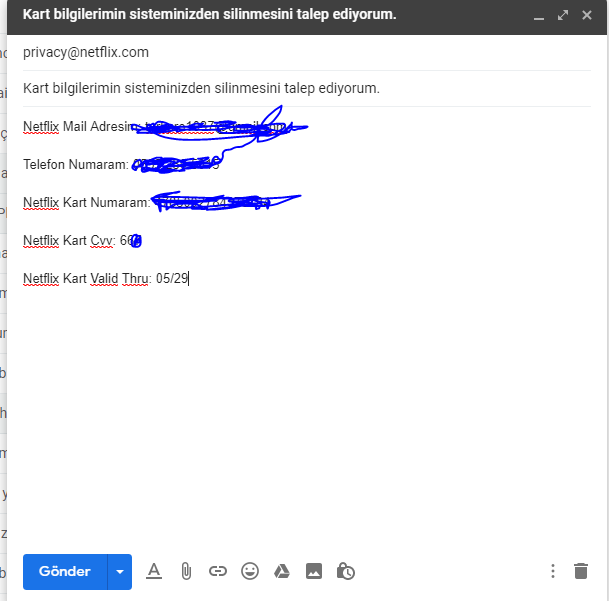Click the Netflix Mail Adresim line
The height and width of the screenshot is (601, 609).
coord(155,126)
